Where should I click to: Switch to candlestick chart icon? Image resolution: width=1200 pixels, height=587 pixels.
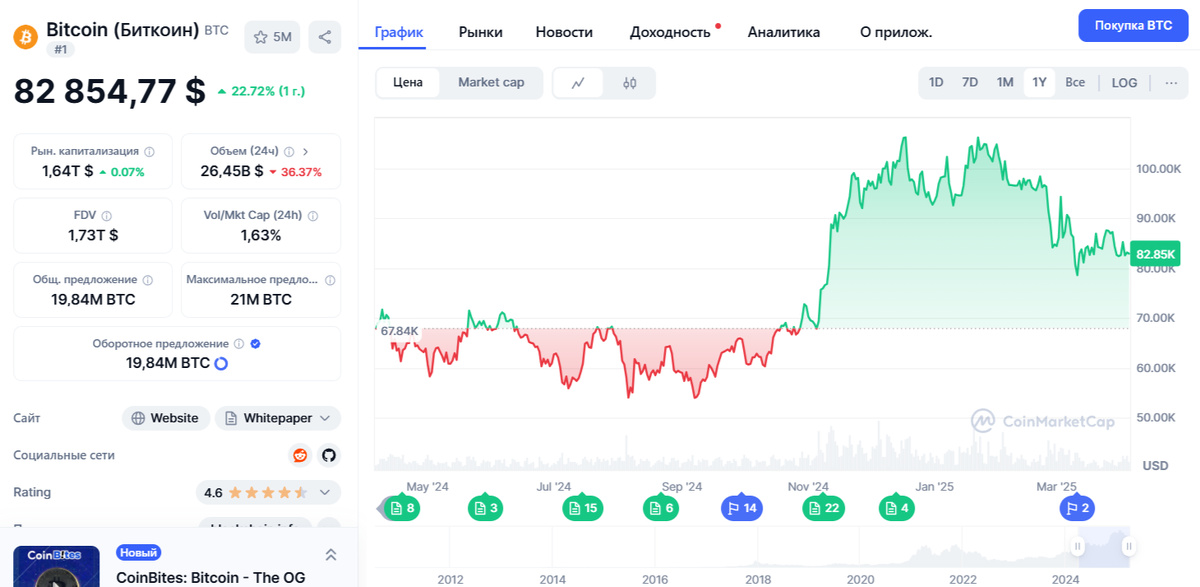(629, 82)
